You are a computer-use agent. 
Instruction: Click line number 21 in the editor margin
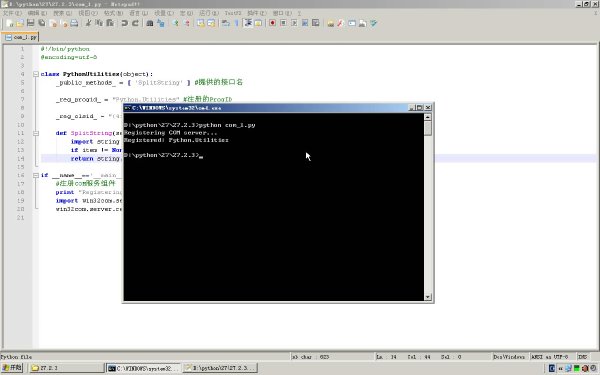coord(20,217)
